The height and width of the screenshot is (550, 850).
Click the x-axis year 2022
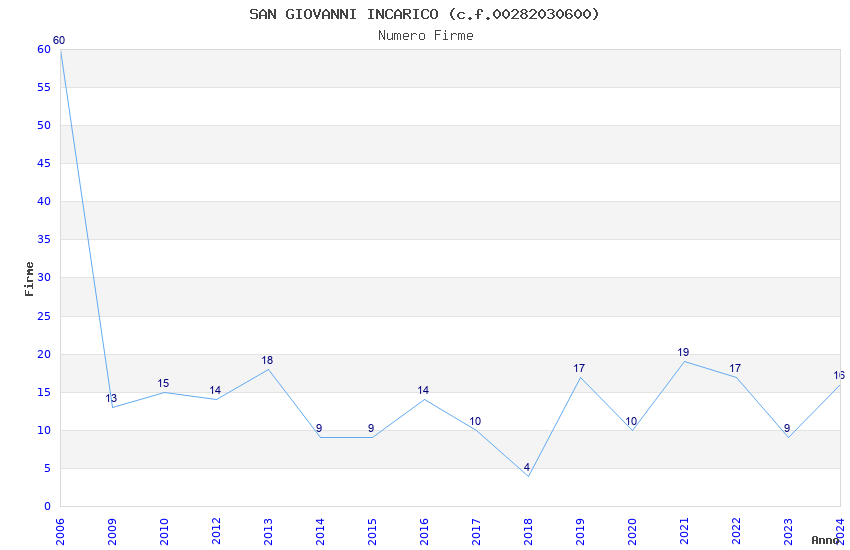[x=736, y=532]
